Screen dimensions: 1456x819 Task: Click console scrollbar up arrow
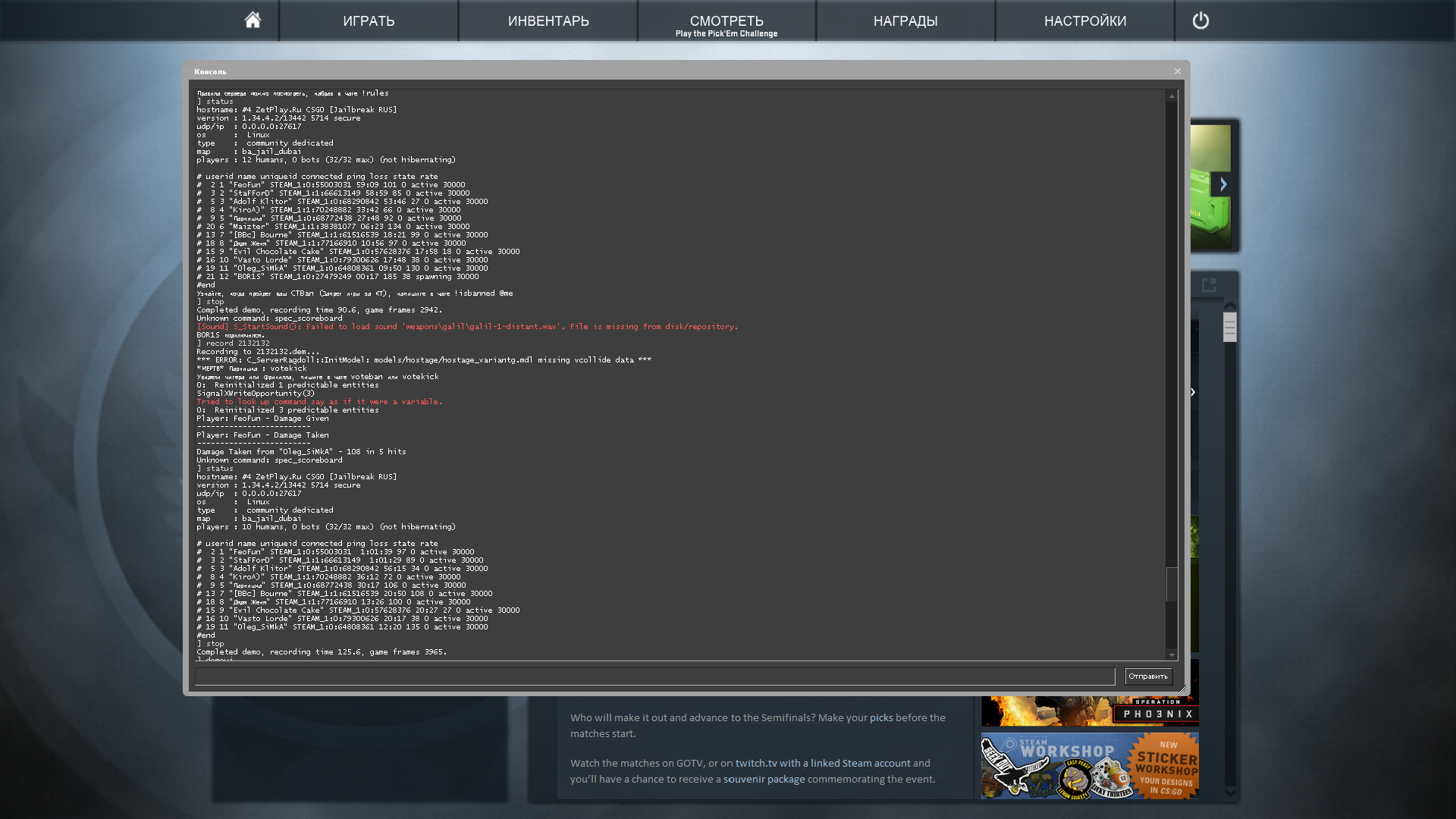[x=1172, y=96]
